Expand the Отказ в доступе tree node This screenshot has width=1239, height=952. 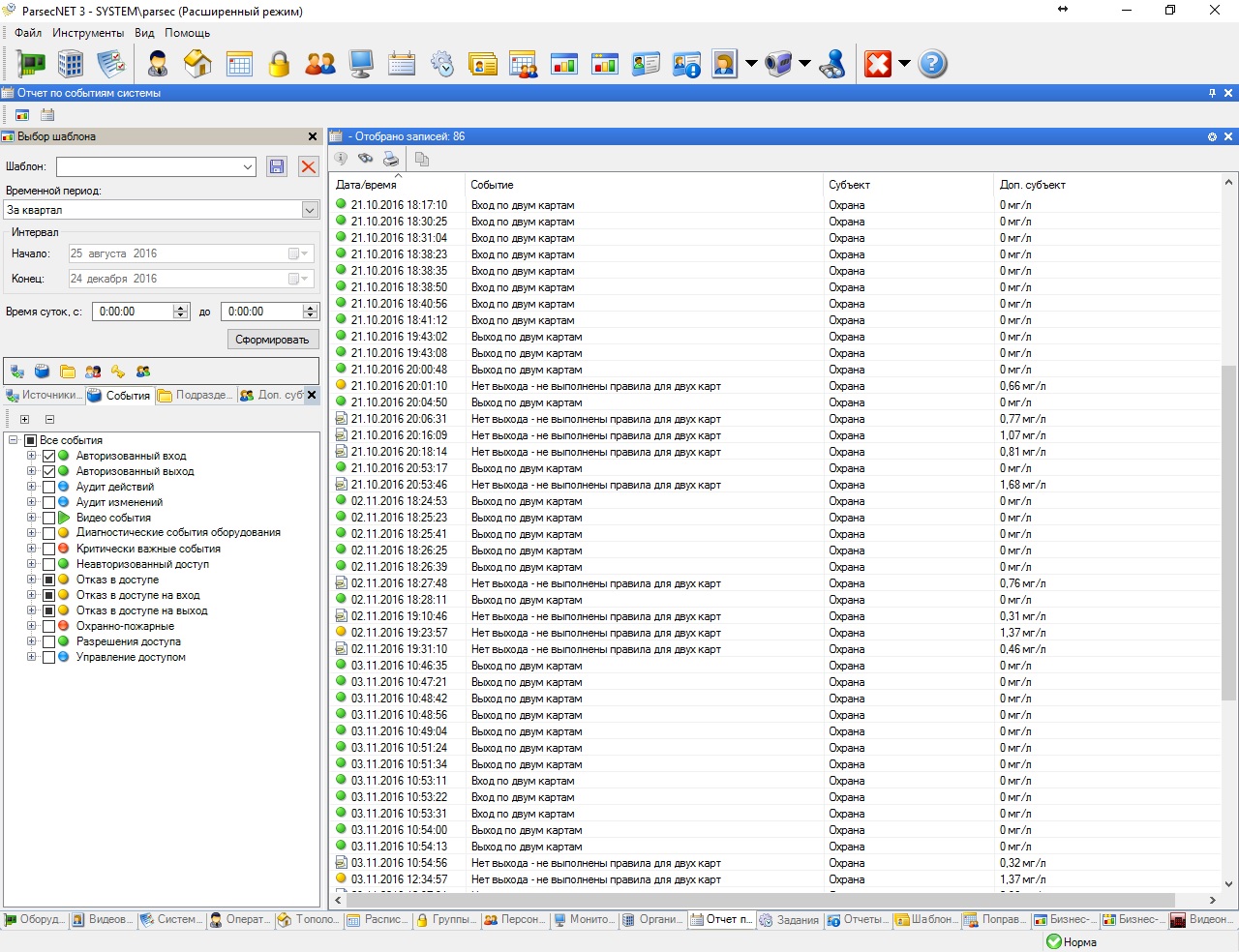click(x=31, y=580)
